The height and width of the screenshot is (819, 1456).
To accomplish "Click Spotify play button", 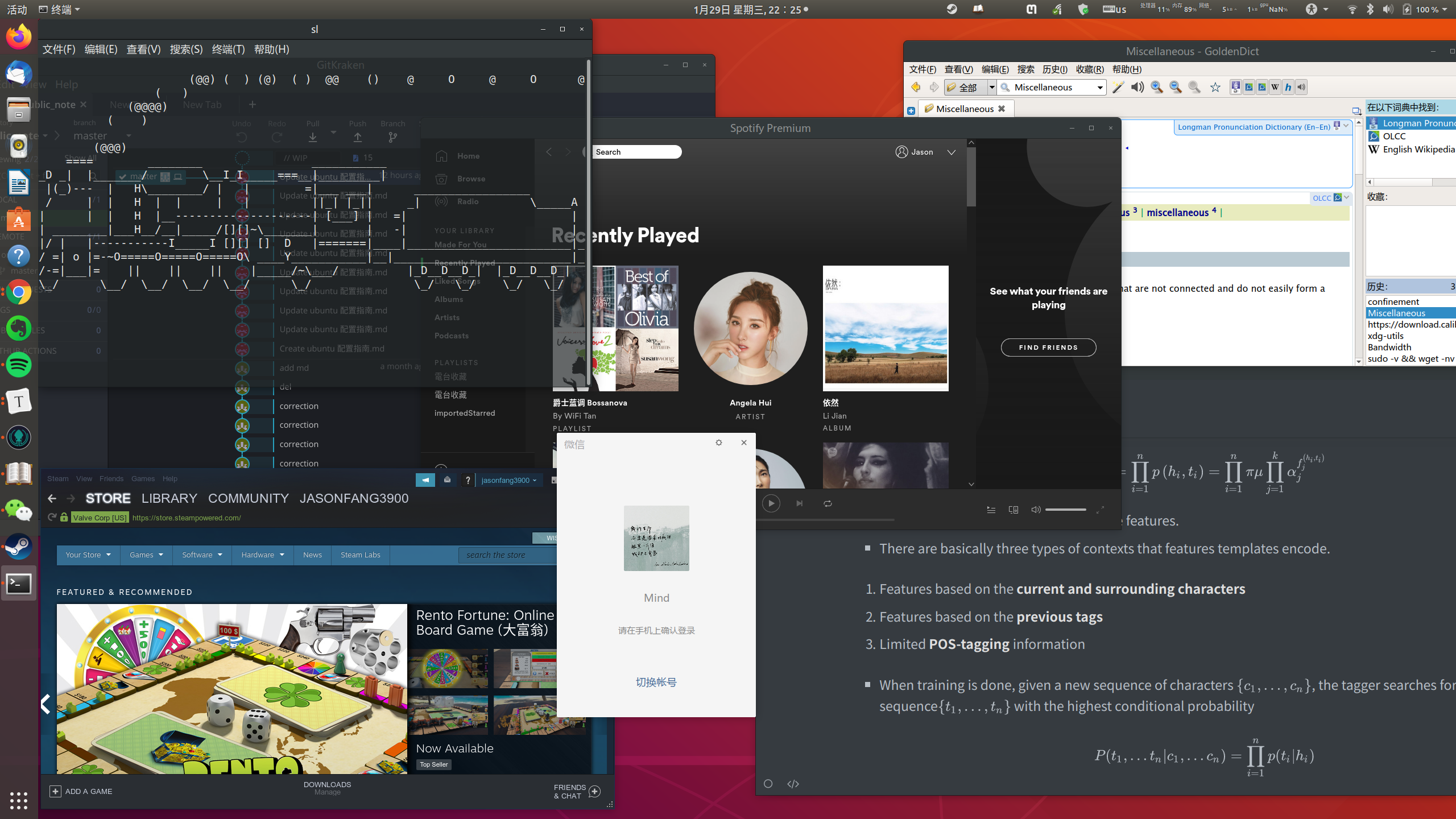I will (771, 503).
